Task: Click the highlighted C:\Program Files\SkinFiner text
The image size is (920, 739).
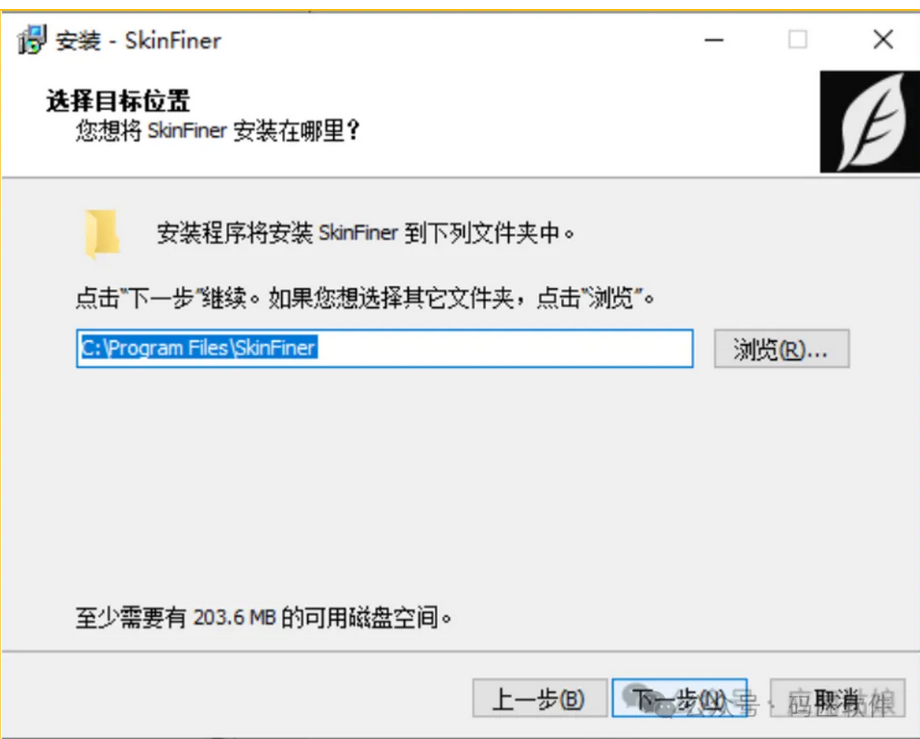Action: point(199,348)
